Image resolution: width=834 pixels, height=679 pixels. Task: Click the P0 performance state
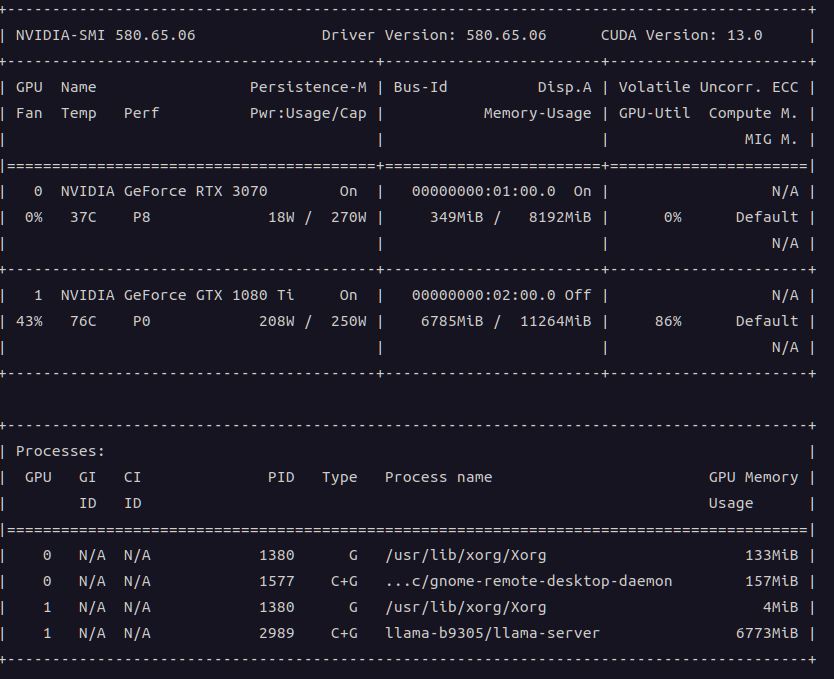point(141,321)
